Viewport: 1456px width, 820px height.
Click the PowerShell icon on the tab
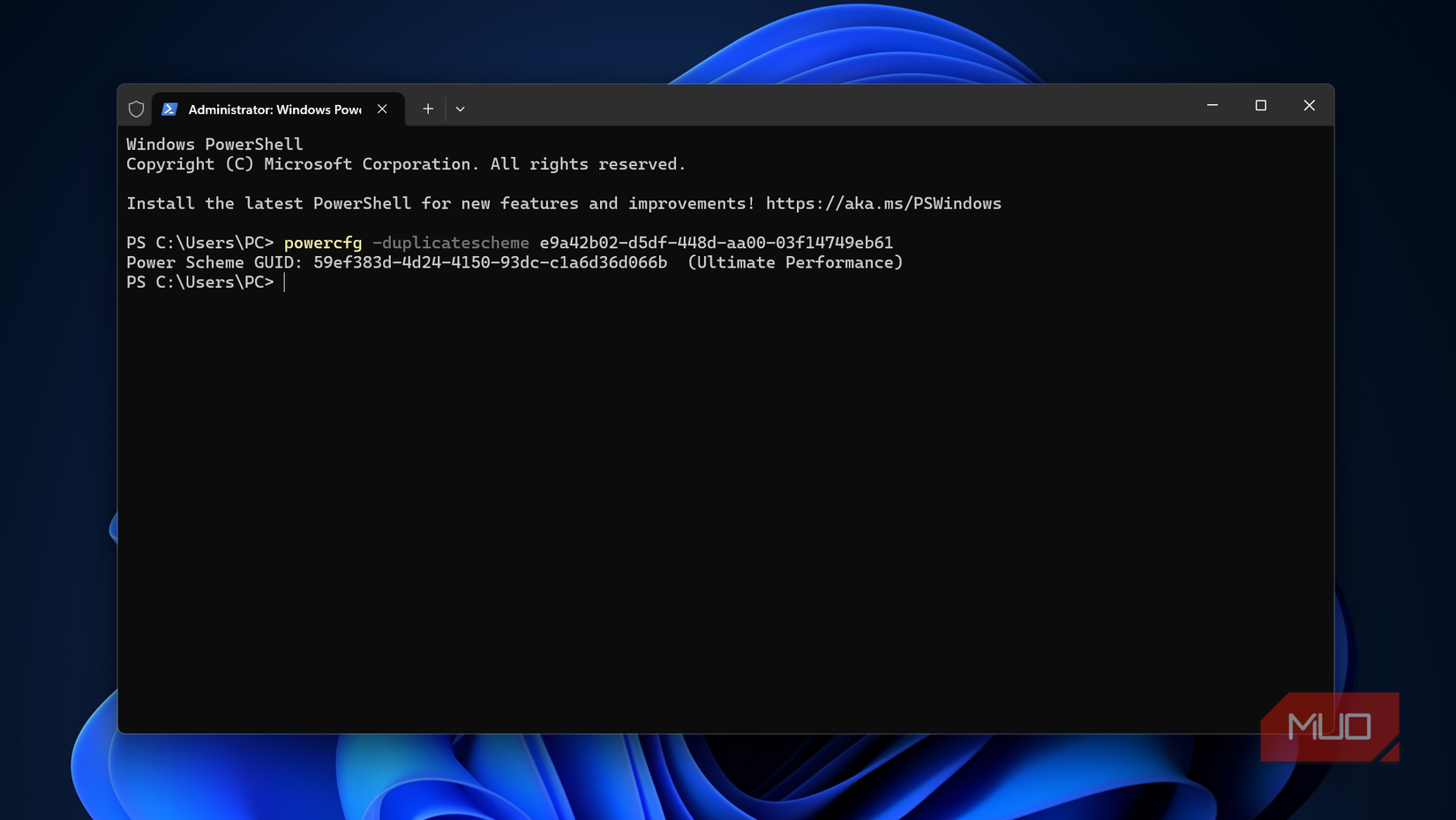(x=169, y=109)
